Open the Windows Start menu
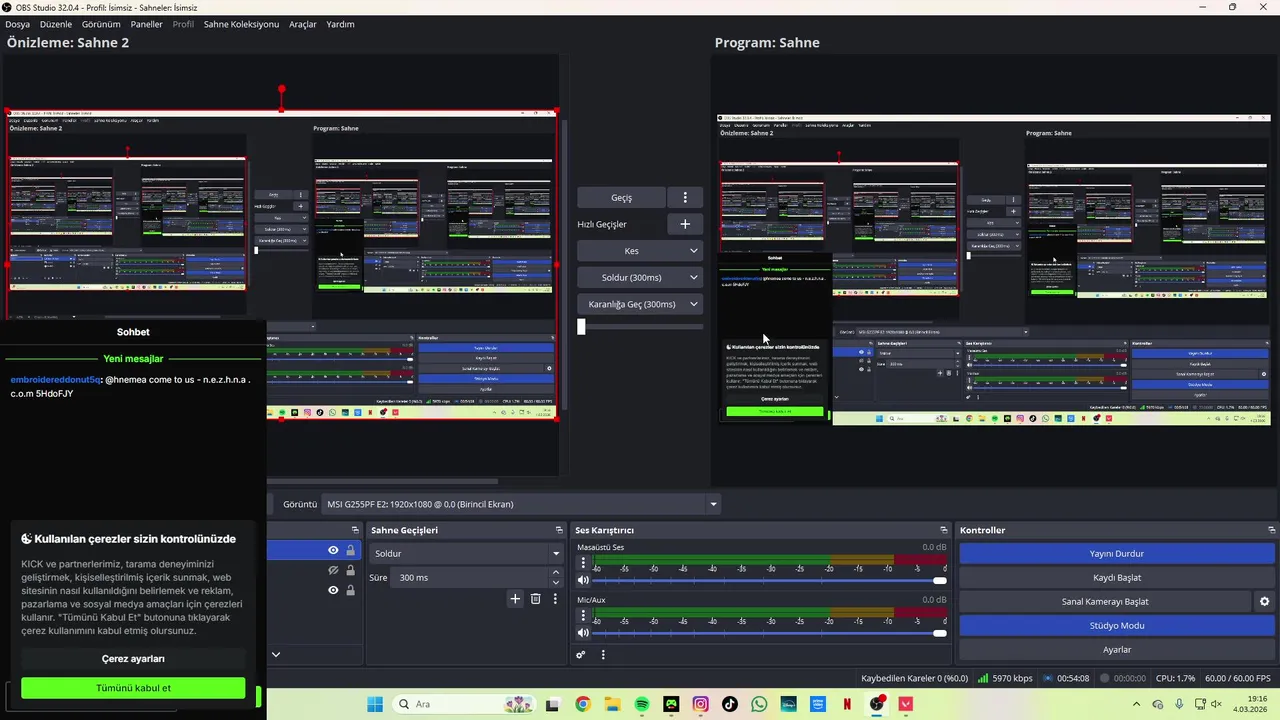 coord(375,704)
